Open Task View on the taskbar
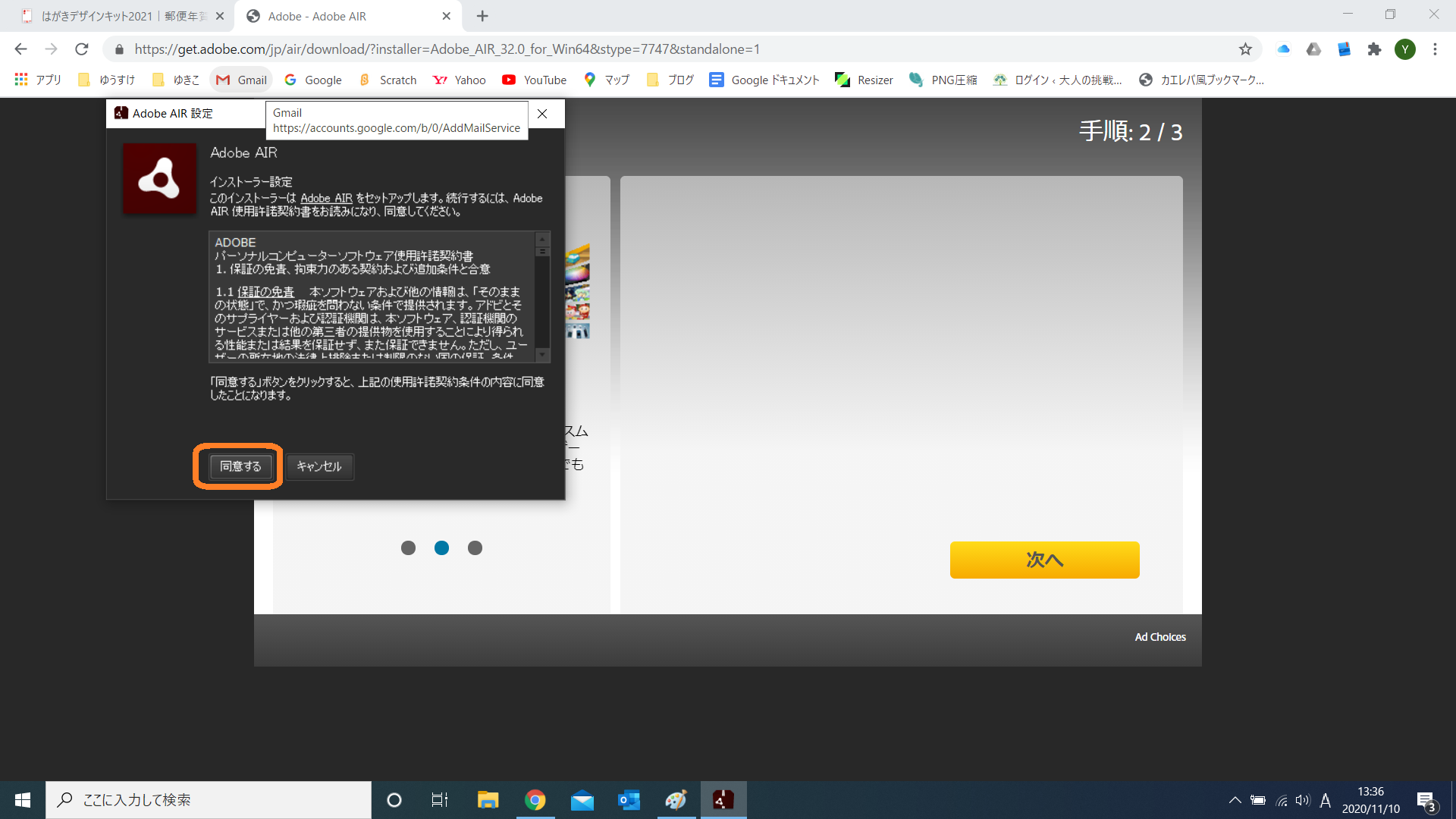Viewport: 1456px width, 819px height. point(440,800)
